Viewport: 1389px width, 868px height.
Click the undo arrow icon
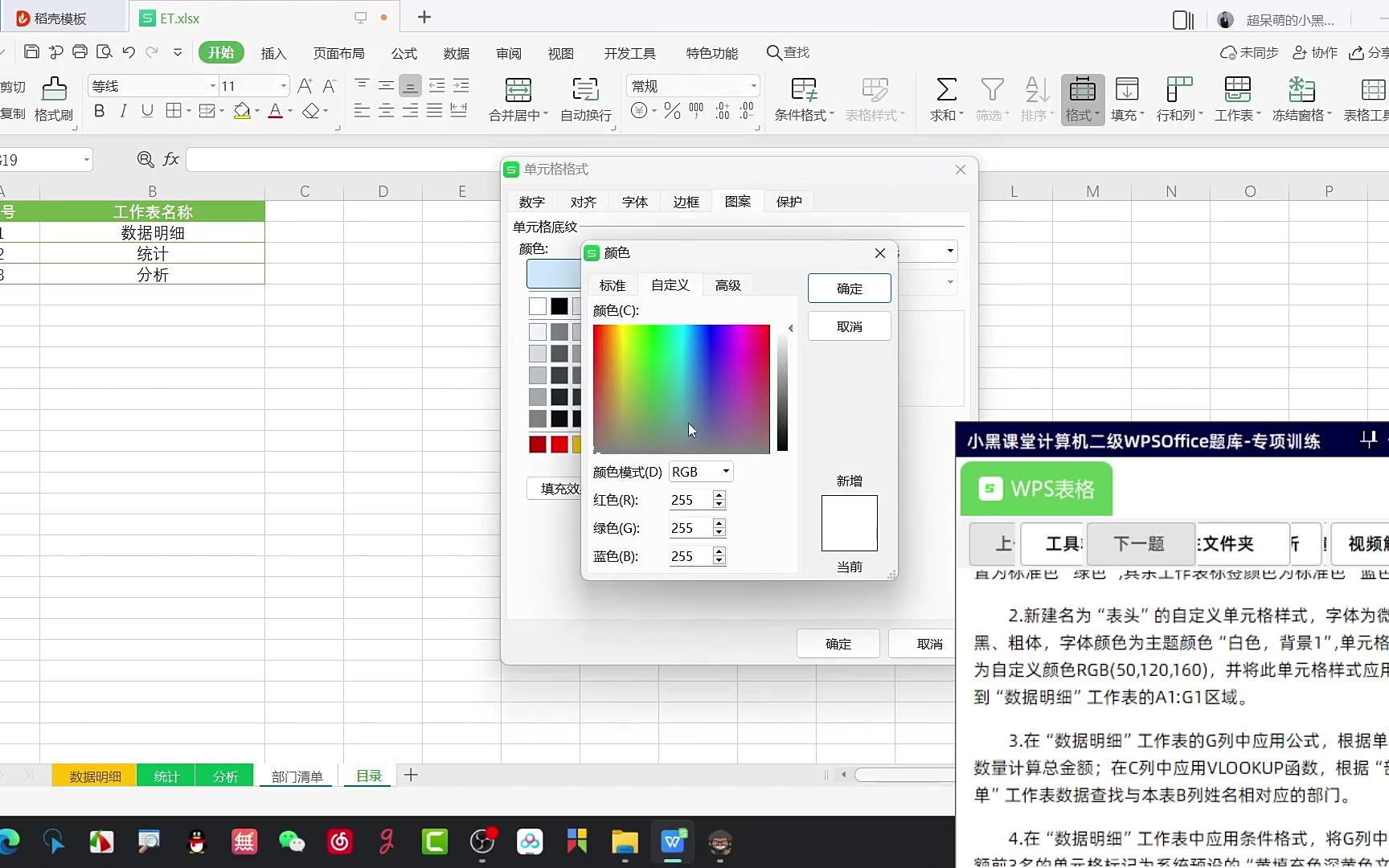click(x=129, y=52)
